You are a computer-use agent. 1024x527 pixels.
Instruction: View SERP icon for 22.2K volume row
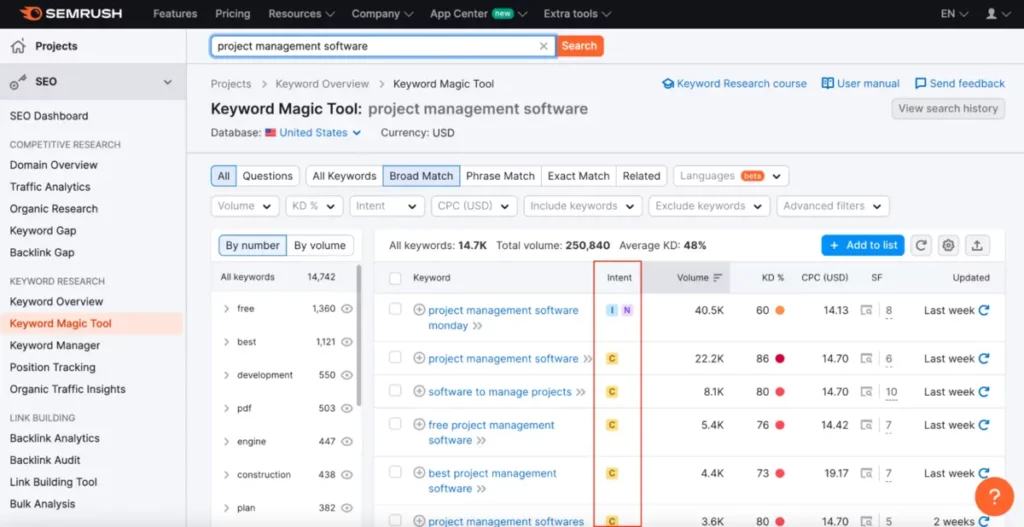pyautogui.click(x=866, y=359)
